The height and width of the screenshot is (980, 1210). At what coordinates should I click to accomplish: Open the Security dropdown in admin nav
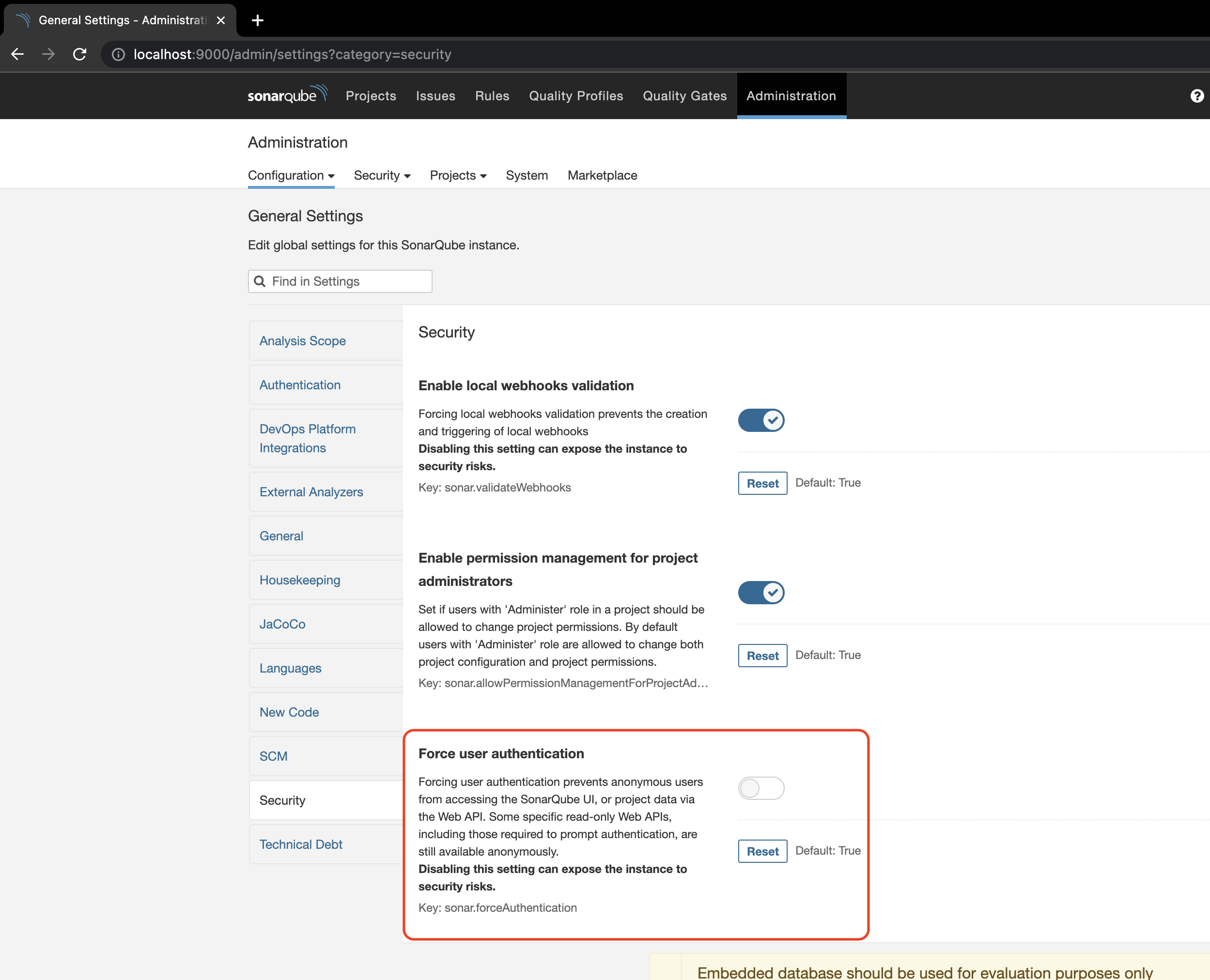pos(382,176)
